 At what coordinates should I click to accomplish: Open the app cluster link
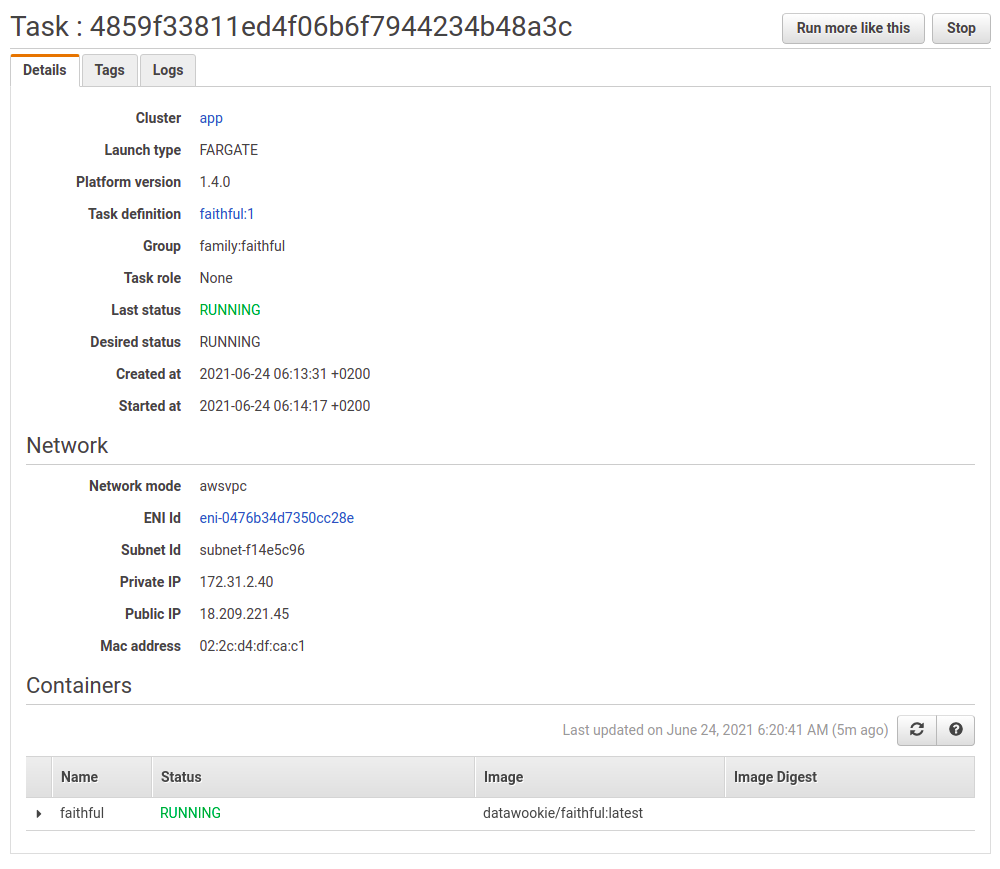tap(211, 118)
